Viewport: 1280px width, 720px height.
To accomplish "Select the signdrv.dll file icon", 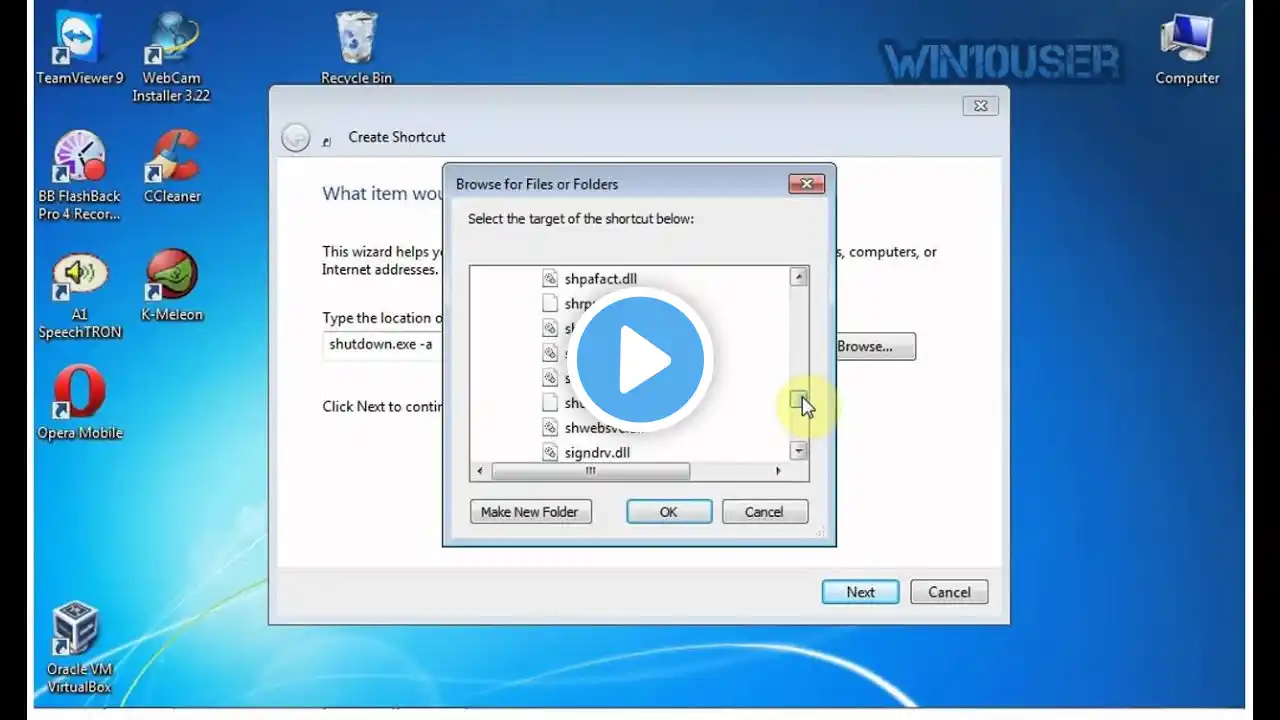I will pyautogui.click(x=549, y=452).
